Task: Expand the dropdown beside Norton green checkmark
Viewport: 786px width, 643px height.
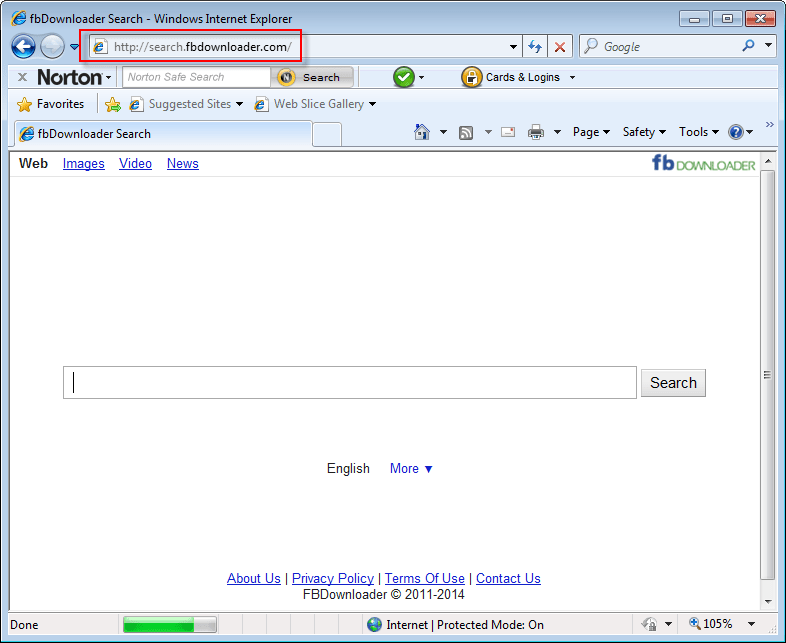Action: (422, 78)
